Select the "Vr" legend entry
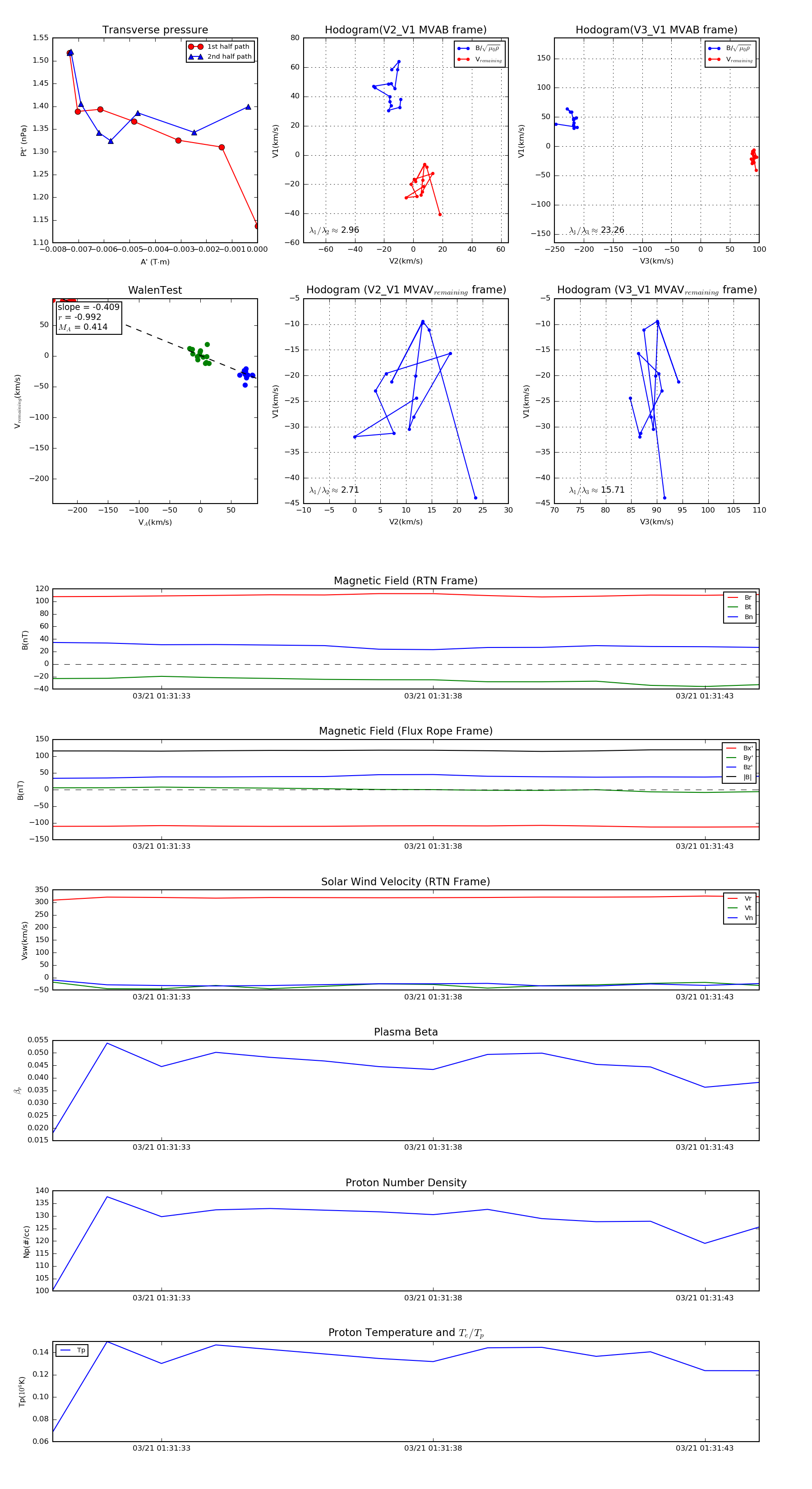The height and width of the screenshot is (1489, 812). (x=740, y=899)
